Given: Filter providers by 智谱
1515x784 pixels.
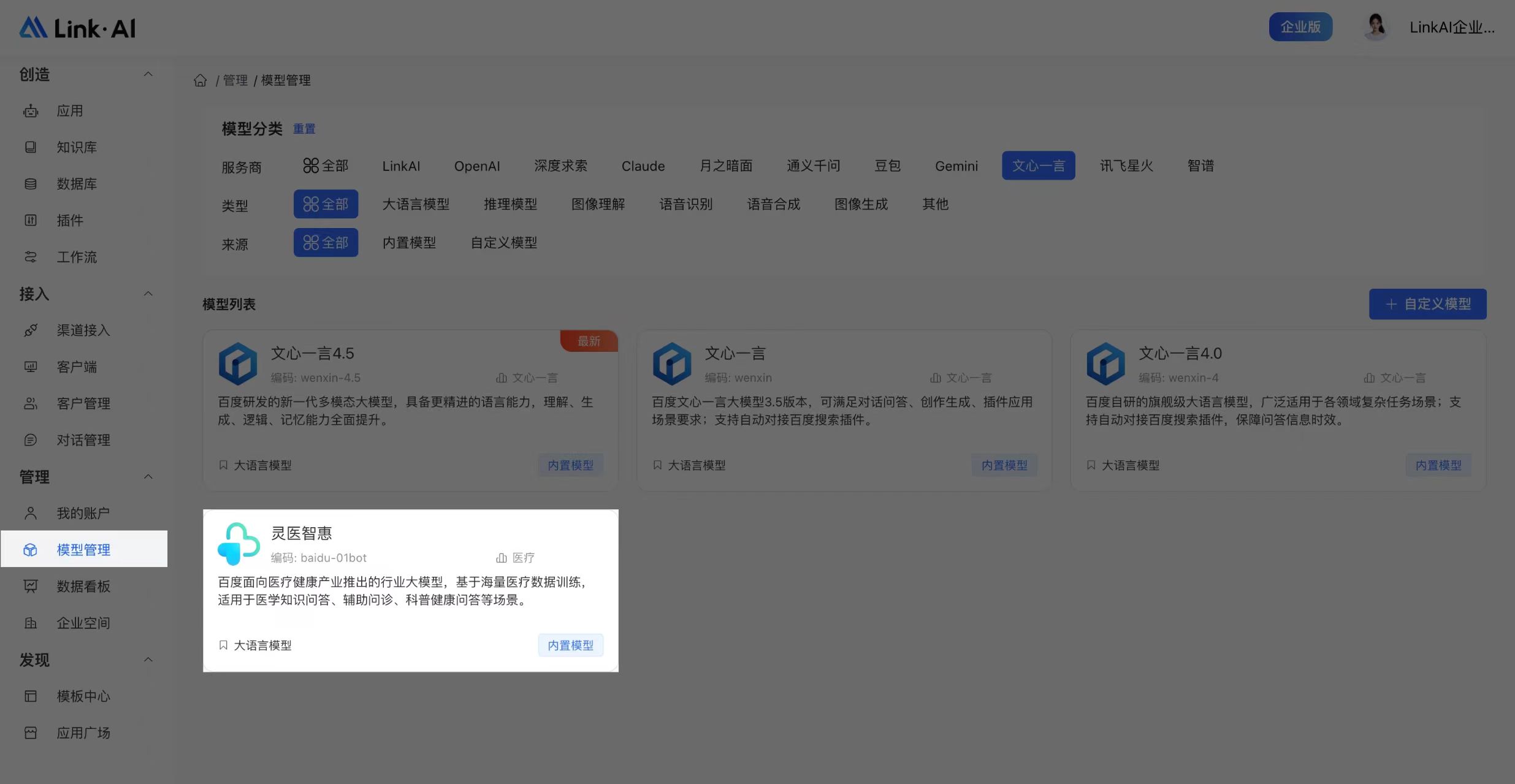Looking at the screenshot, I should pos(1200,166).
